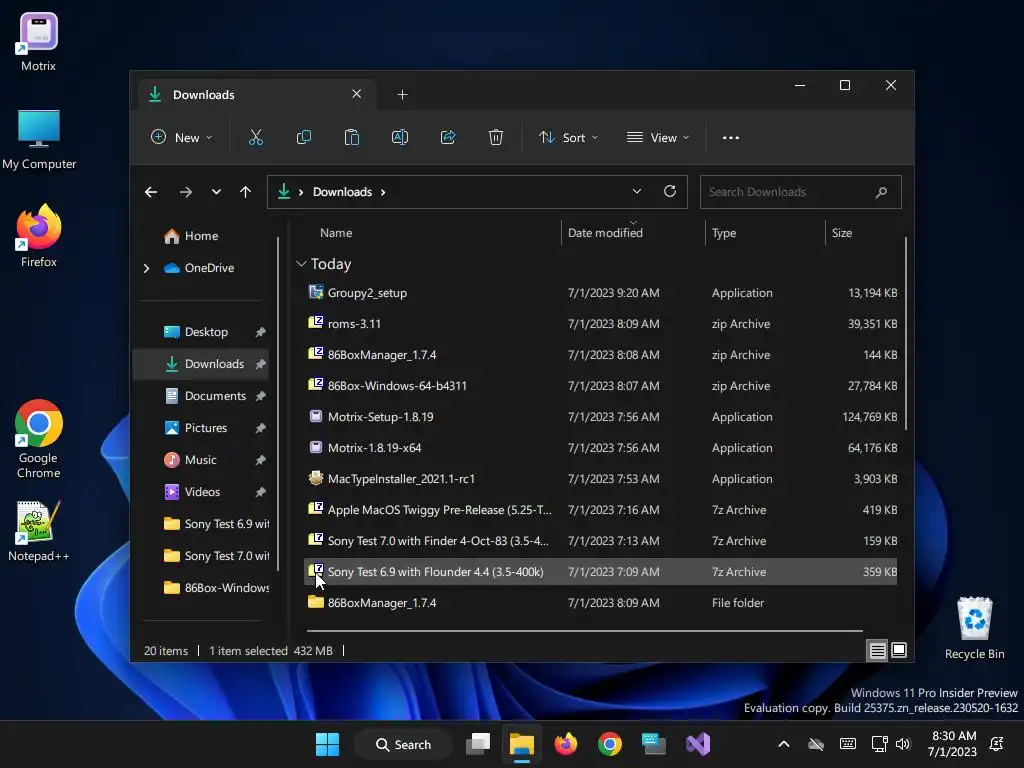Select the Recycle Bin desktop icon
The width and height of the screenshot is (1024, 768).
(974, 628)
